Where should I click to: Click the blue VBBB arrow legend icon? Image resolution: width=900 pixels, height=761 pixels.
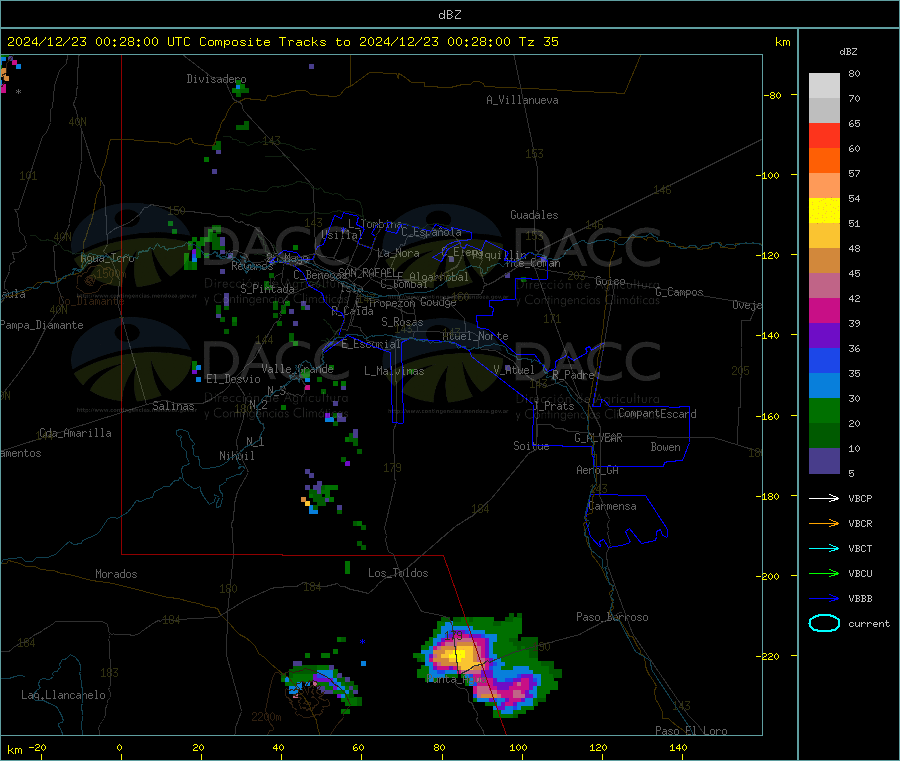(x=824, y=598)
